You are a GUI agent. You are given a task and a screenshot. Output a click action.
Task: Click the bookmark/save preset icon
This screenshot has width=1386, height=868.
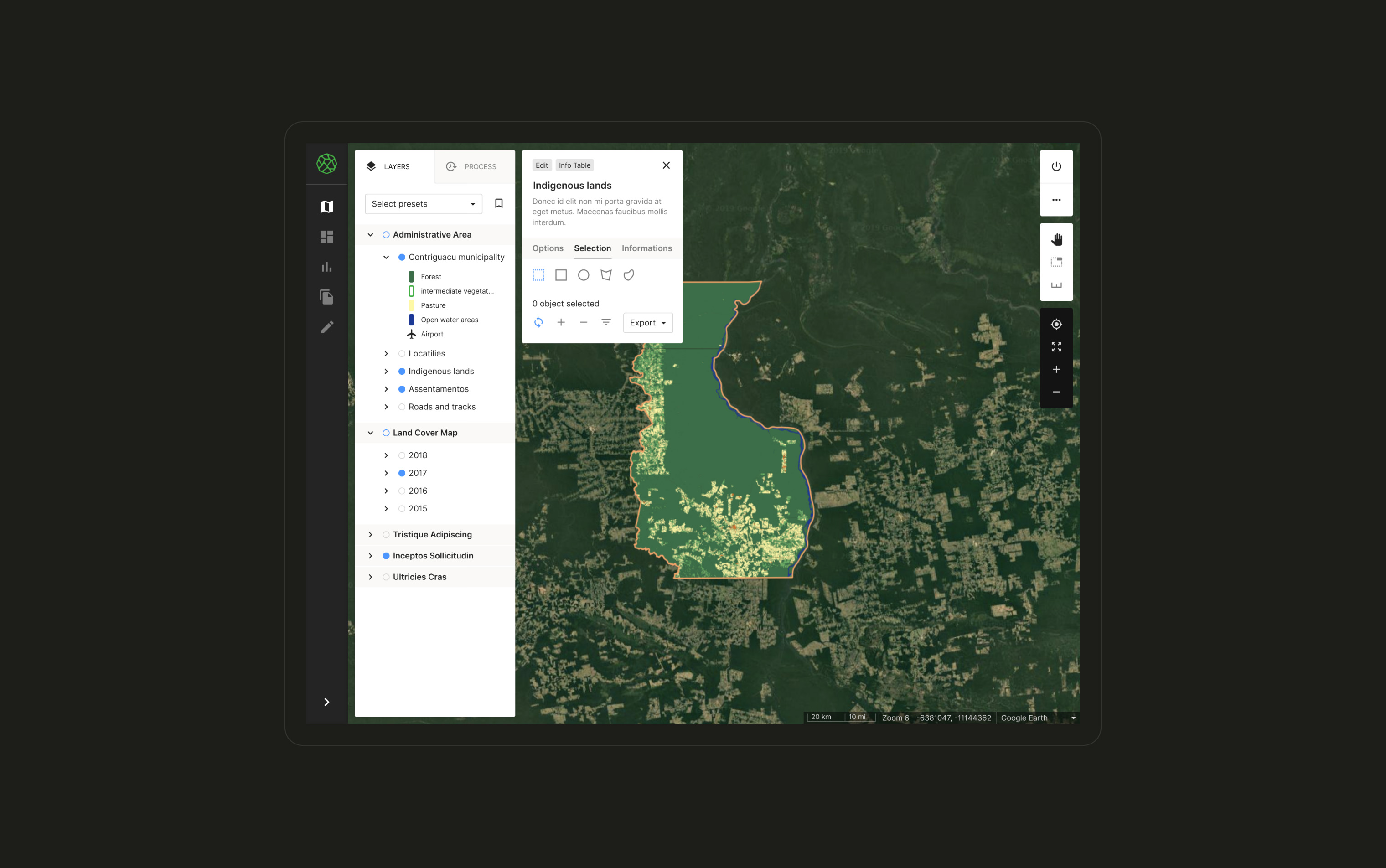coord(498,204)
